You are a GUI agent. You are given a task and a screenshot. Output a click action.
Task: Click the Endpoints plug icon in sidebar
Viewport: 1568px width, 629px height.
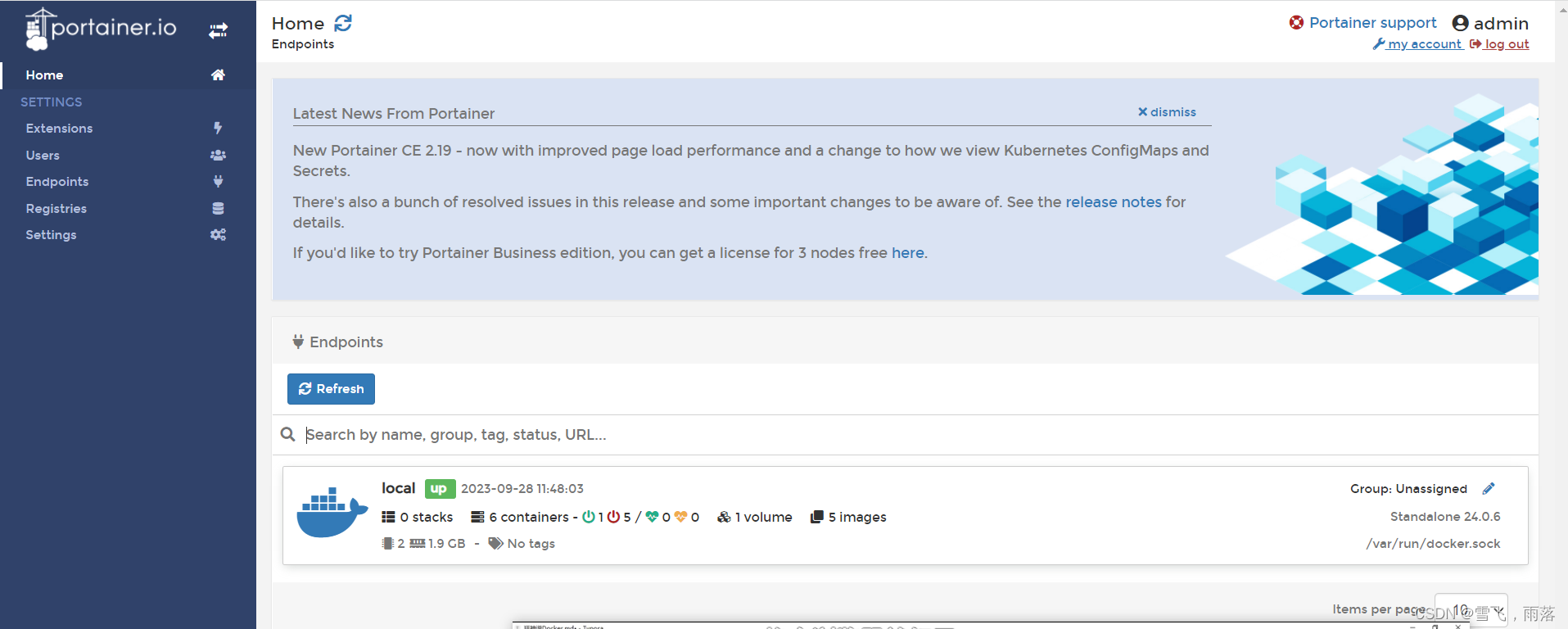point(218,182)
